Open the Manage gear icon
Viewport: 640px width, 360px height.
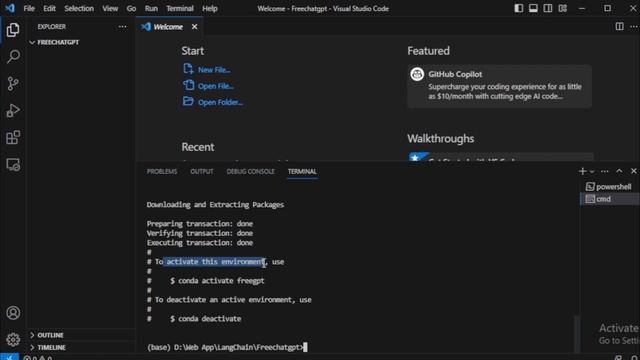[x=13, y=339]
